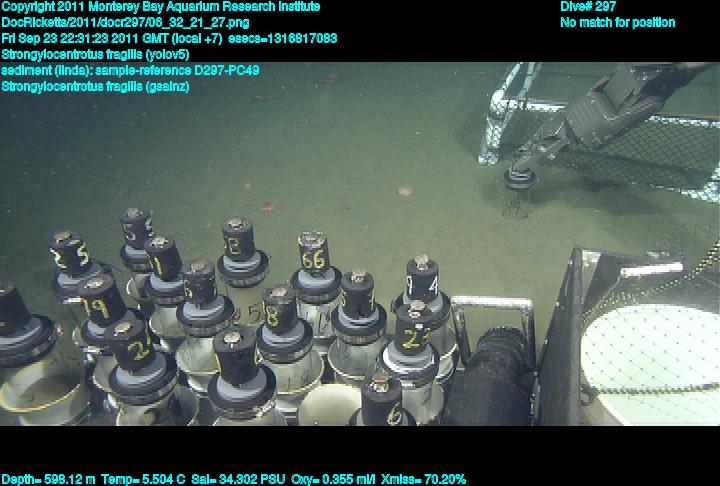Select the push core held by manipulator
This screenshot has height=486, width=720.
pyautogui.click(x=519, y=190)
